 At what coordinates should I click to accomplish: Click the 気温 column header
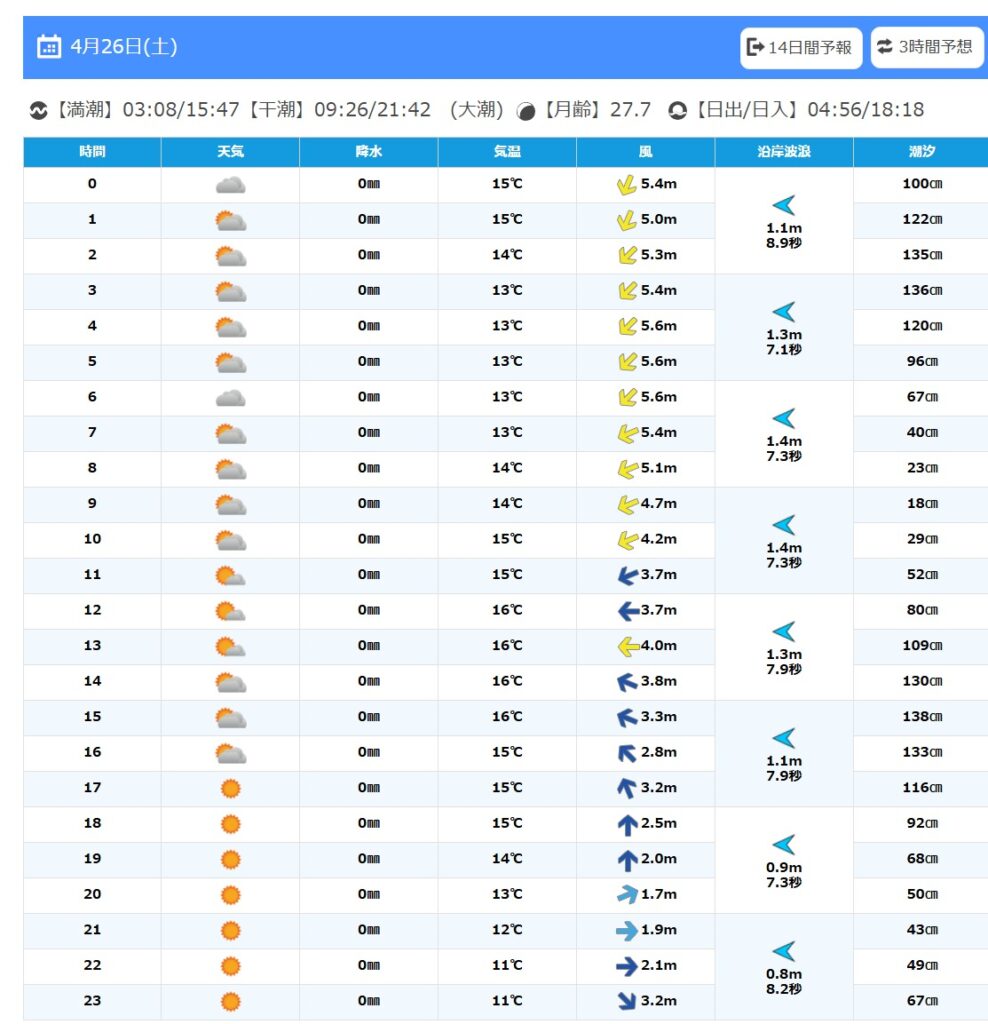click(507, 152)
